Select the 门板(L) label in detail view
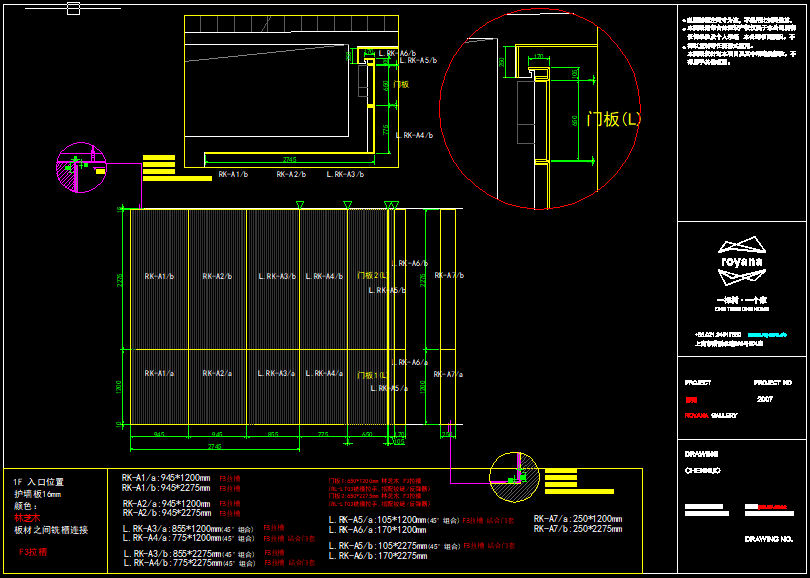The width and height of the screenshot is (810, 578). (x=613, y=119)
